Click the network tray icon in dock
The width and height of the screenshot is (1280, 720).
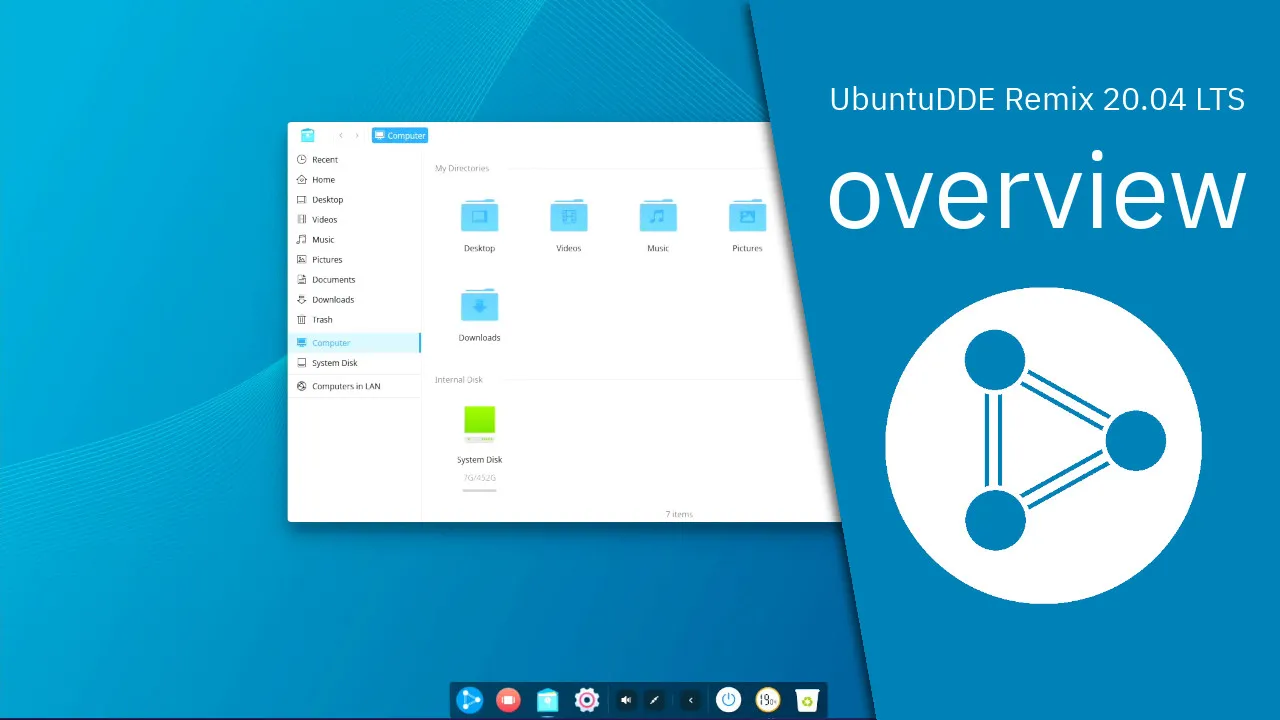coord(655,700)
